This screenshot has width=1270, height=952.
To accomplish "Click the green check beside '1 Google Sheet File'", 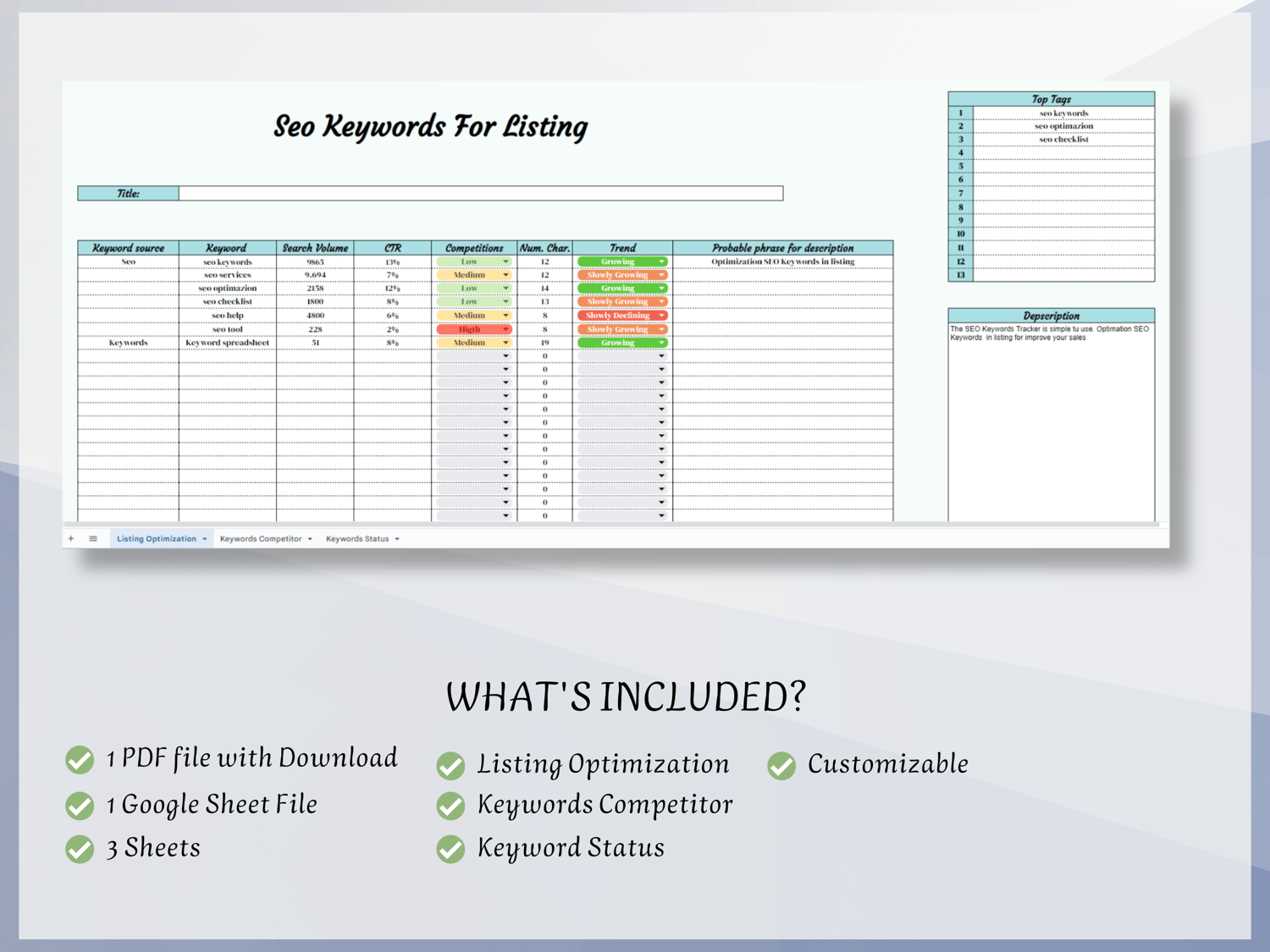I will (x=80, y=806).
